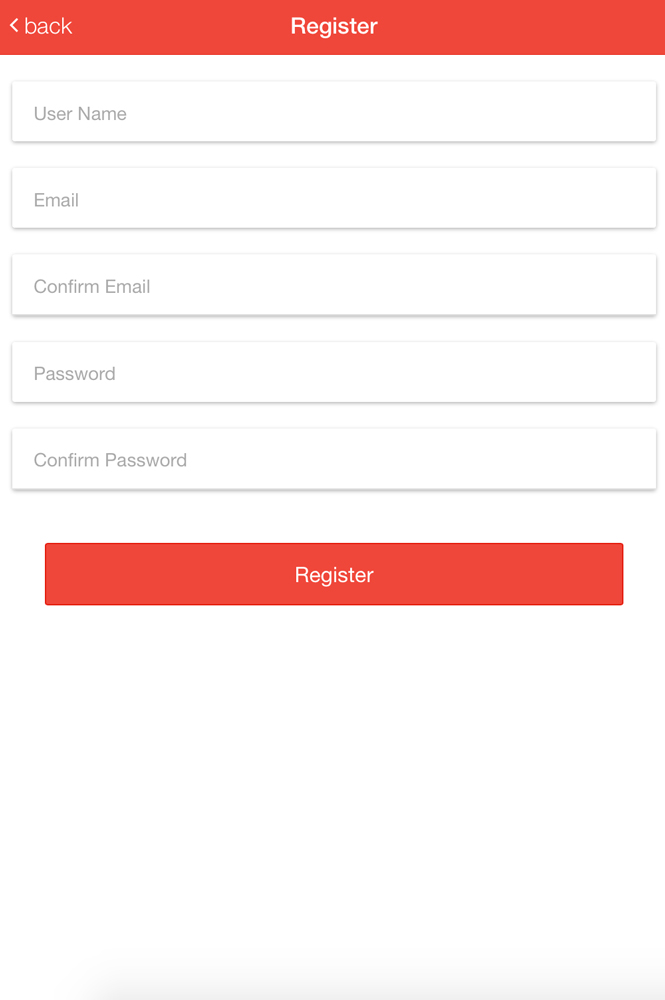The image size is (665, 1000).
Task: Click the 'User Name' placeholder text
Action: pos(80,114)
